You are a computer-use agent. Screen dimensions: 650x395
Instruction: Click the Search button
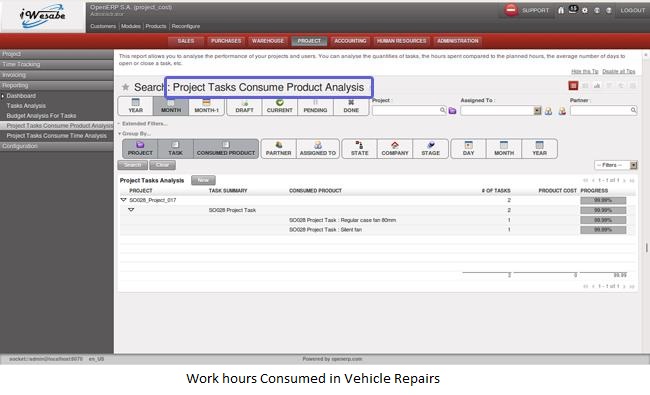click(x=133, y=165)
